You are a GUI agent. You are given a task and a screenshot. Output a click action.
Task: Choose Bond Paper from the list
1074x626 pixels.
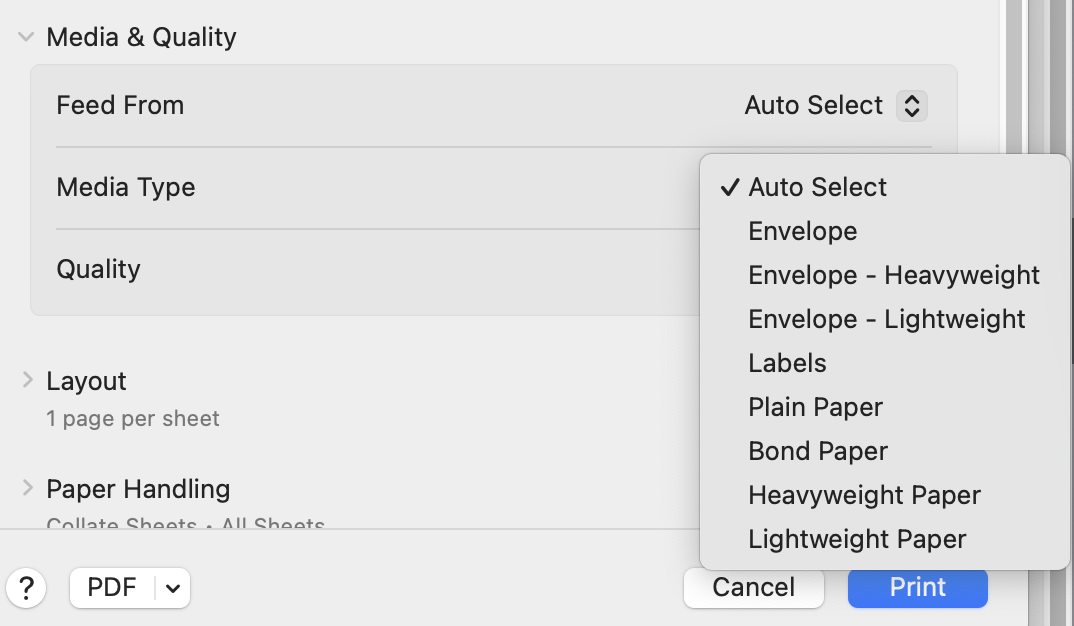coord(817,451)
